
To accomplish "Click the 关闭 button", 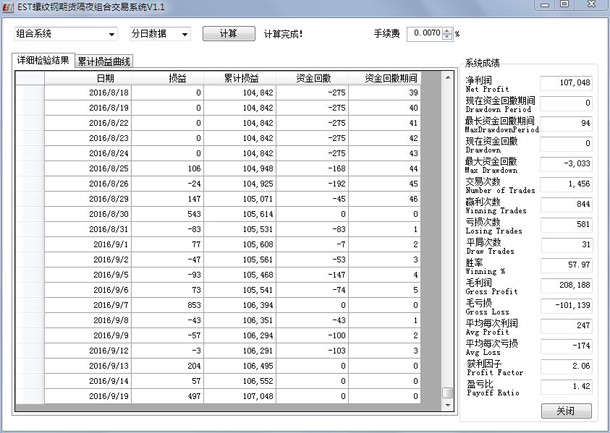I will [x=566, y=411].
